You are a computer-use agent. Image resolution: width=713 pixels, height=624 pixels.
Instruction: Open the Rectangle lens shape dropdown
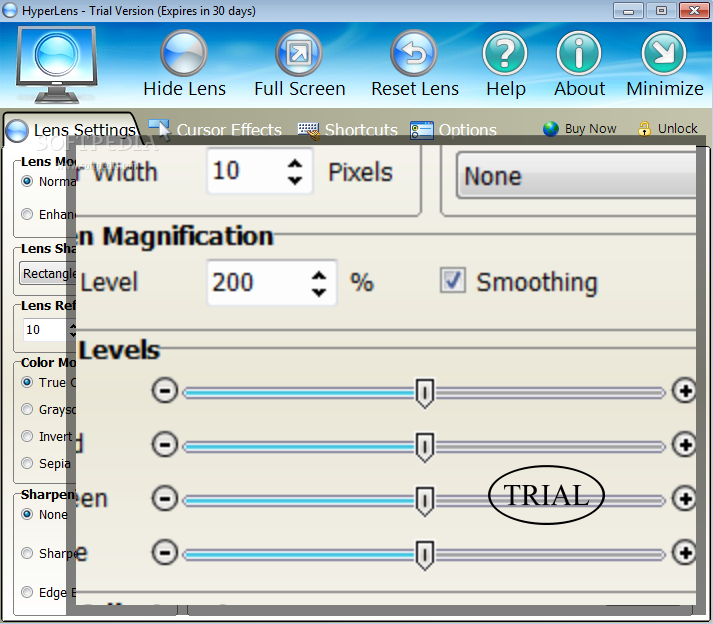click(48, 273)
